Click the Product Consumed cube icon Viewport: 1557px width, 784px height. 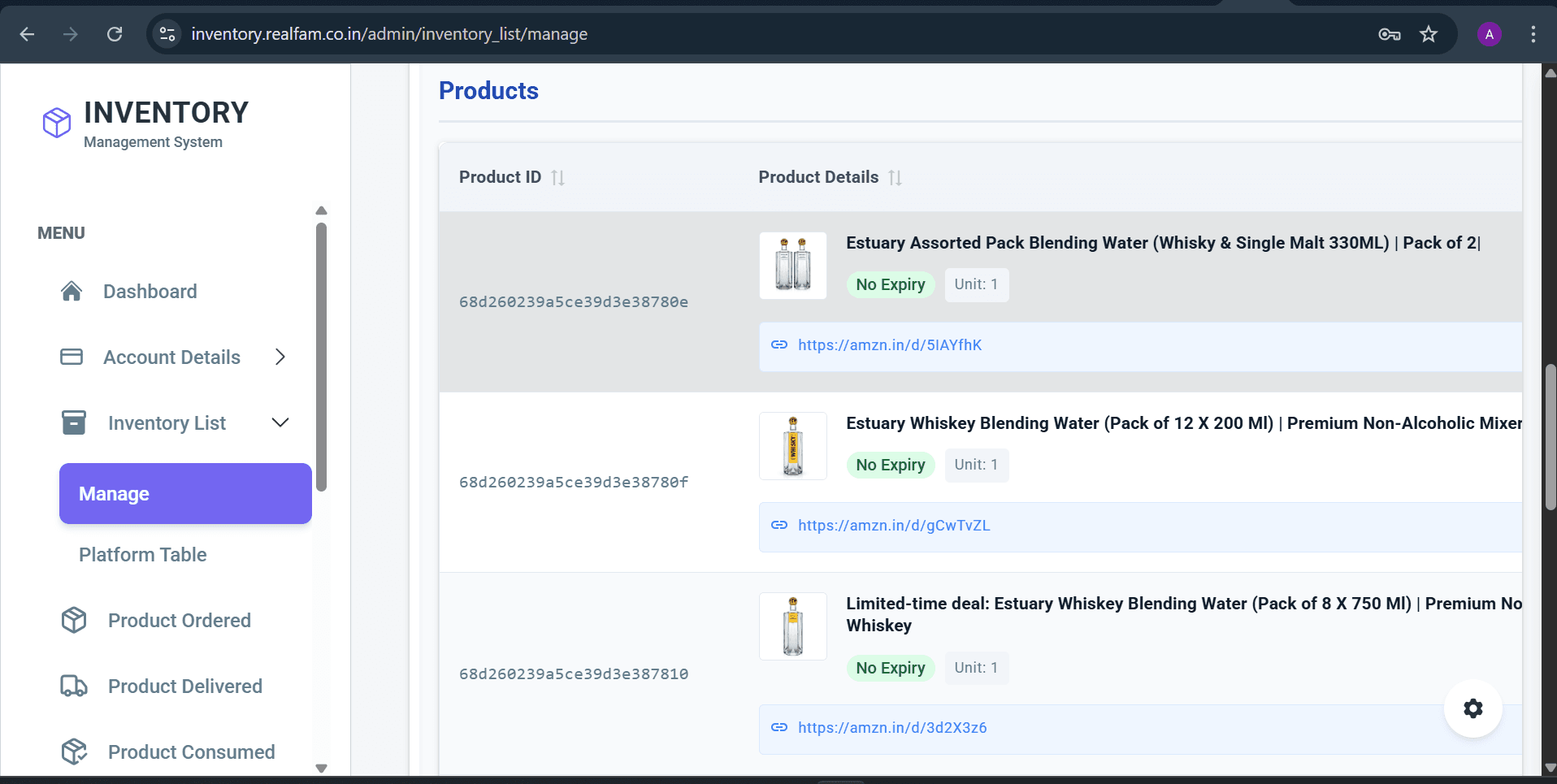pyautogui.click(x=74, y=752)
